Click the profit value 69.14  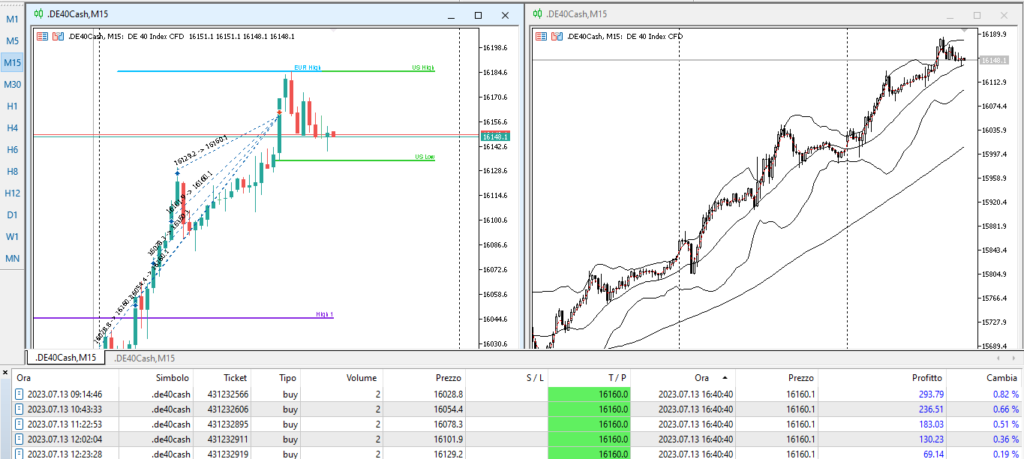coord(932,454)
